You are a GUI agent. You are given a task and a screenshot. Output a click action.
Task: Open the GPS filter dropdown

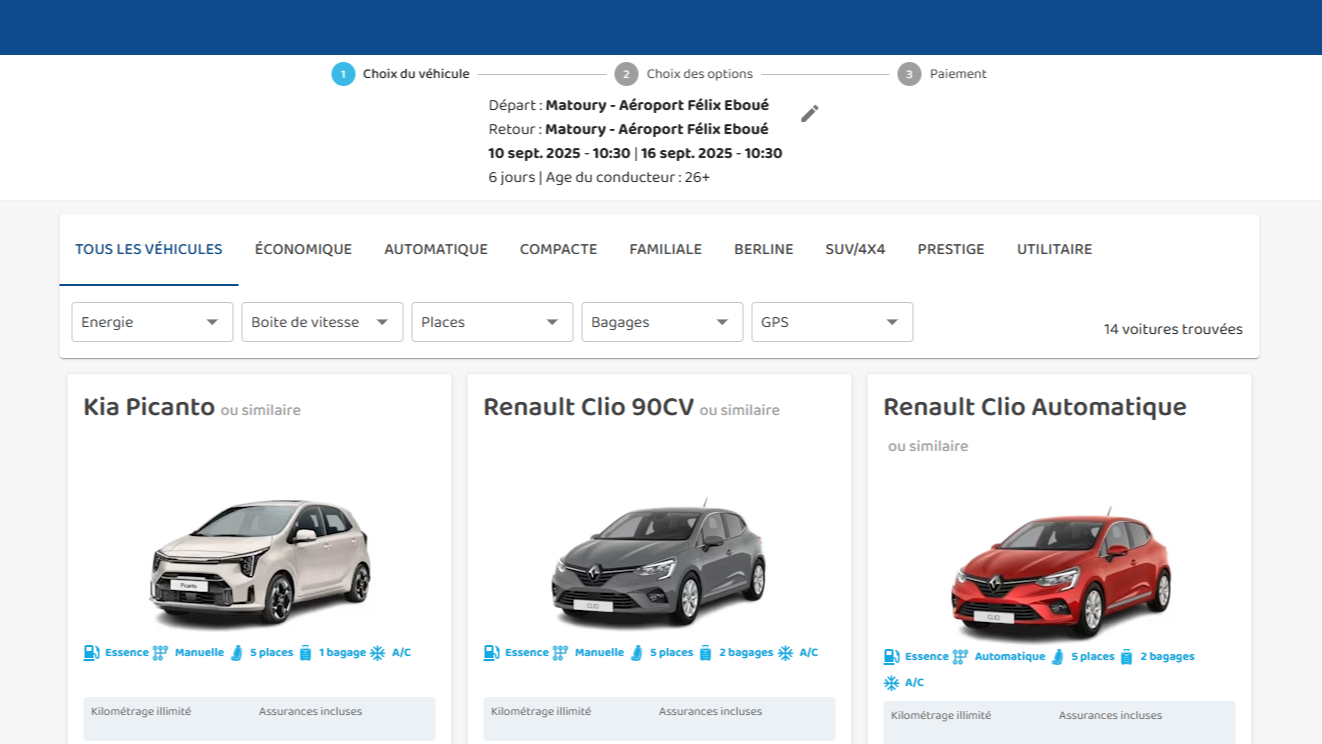tap(832, 322)
